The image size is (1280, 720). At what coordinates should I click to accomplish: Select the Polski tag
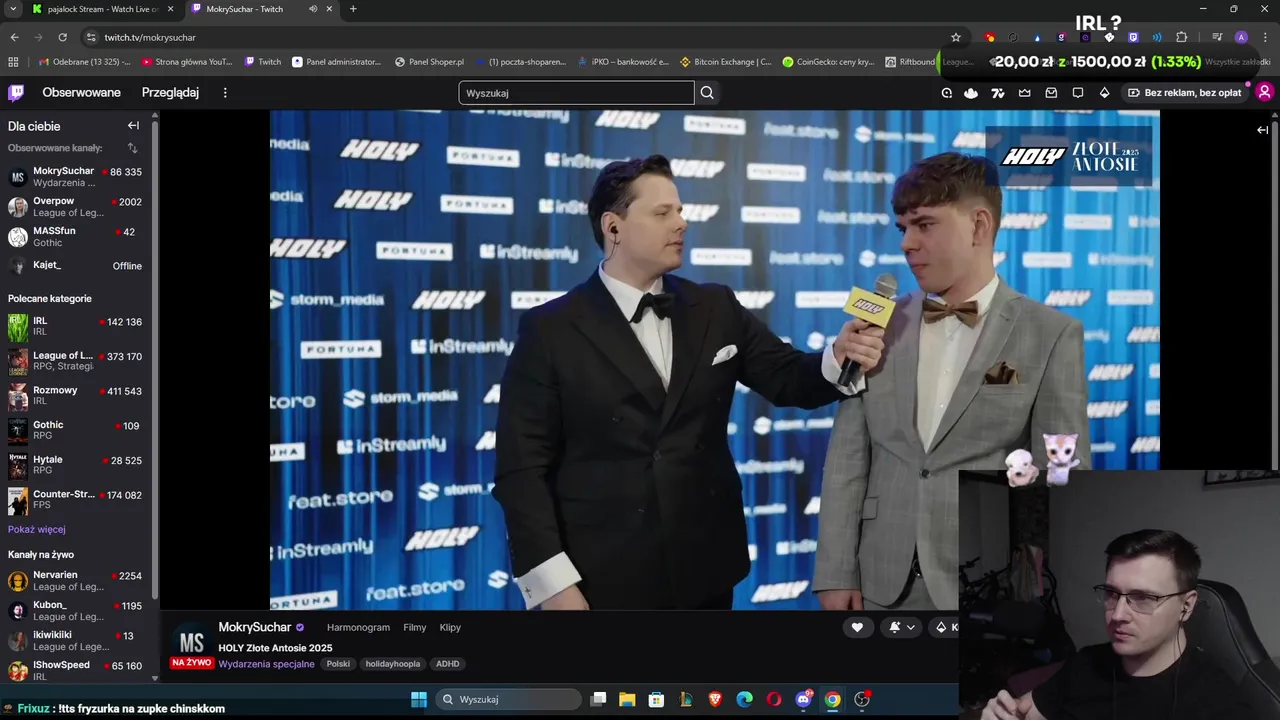coord(338,664)
